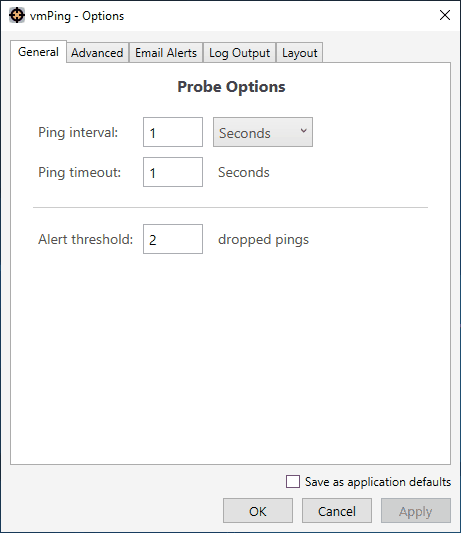461x533 pixels.
Task: Switch to the General tab
Action: [x=38, y=52]
